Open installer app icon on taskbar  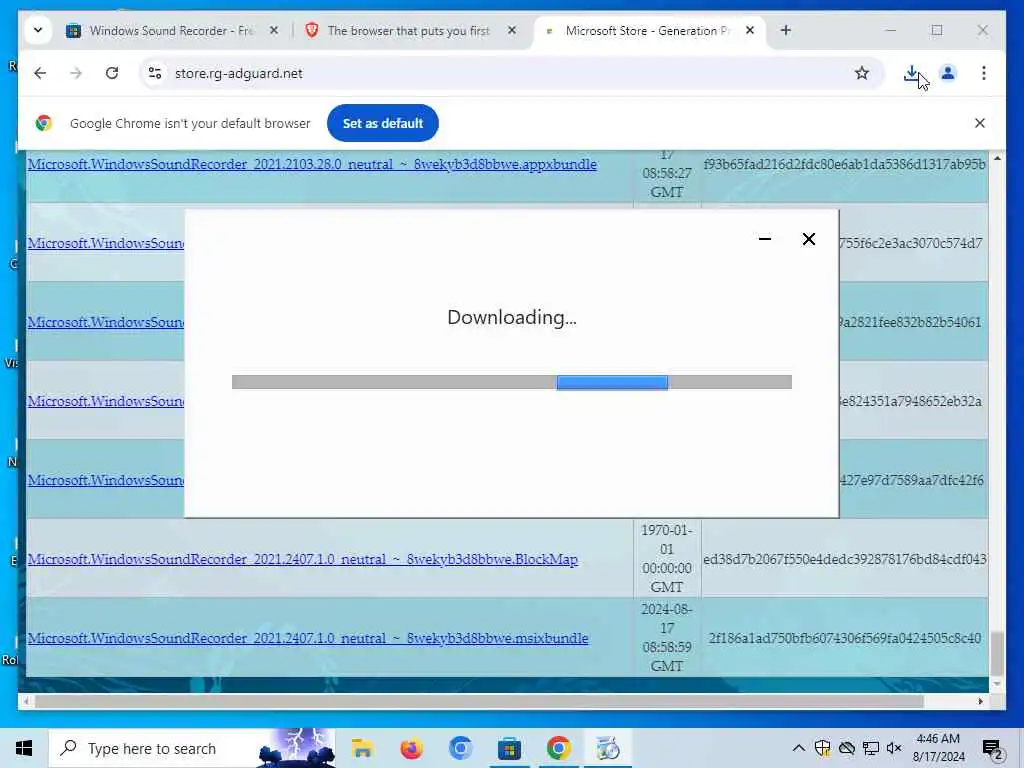click(x=608, y=748)
